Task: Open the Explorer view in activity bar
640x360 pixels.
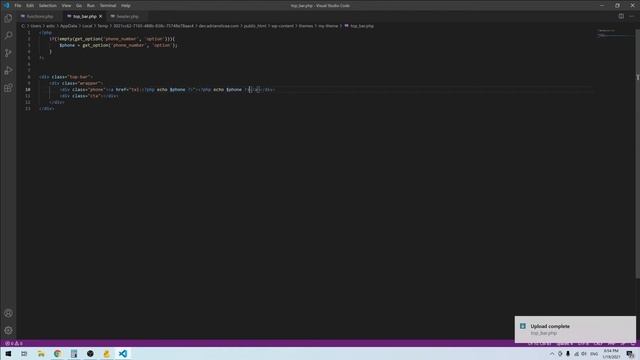Action: 8,18
